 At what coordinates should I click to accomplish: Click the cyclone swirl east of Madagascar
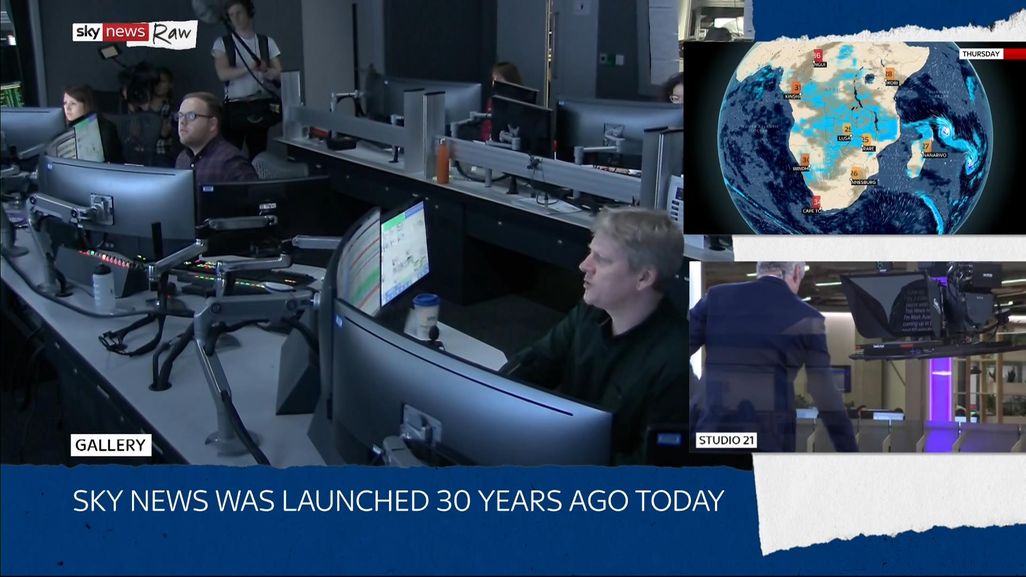pyautogui.click(x=944, y=129)
